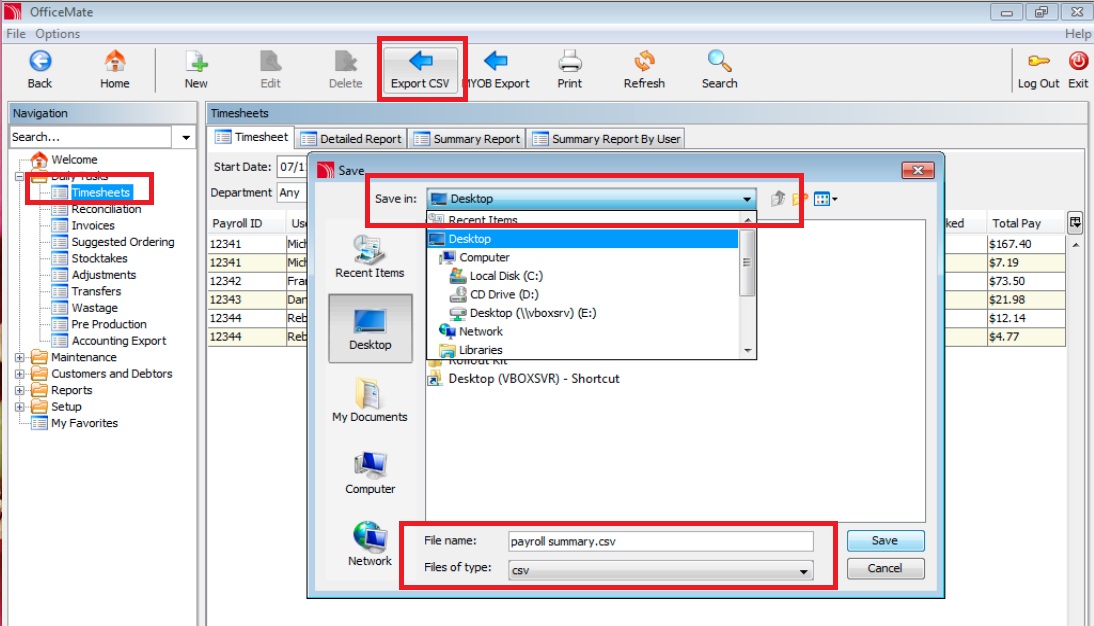Select Desktop shortcut in Save dialog sidebar
1094x626 pixels.
(x=370, y=328)
